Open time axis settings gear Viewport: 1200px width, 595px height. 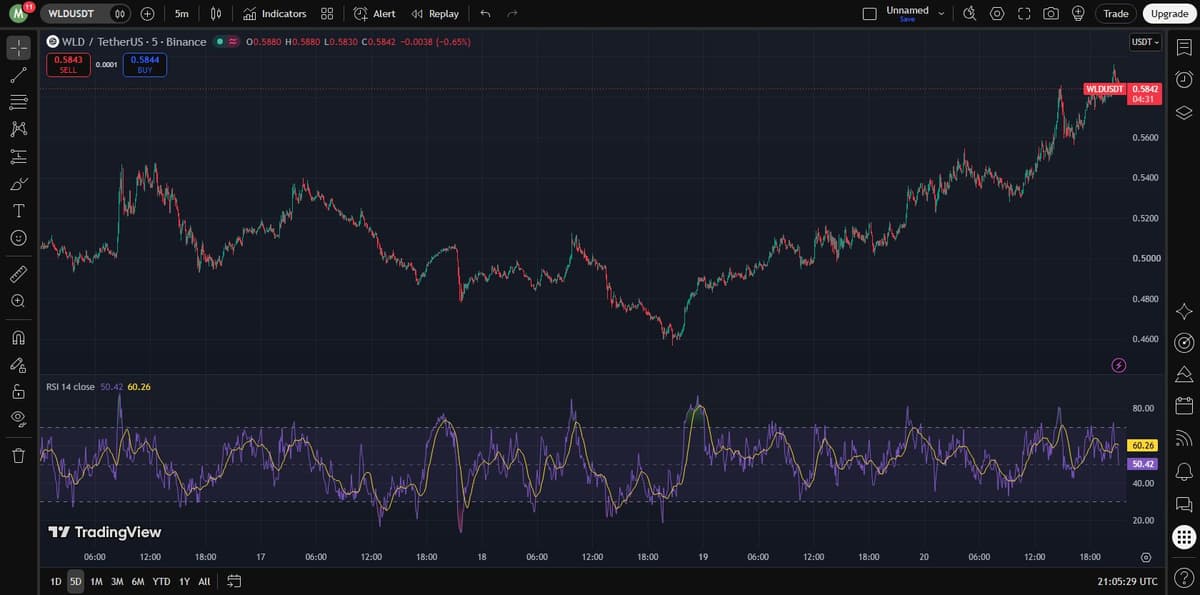point(1146,557)
